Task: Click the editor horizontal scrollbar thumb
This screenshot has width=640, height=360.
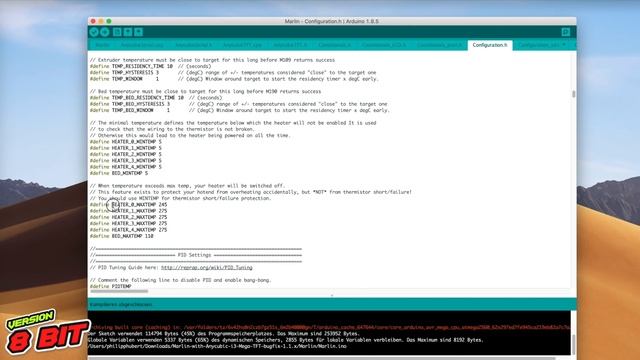Action: (119, 291)
